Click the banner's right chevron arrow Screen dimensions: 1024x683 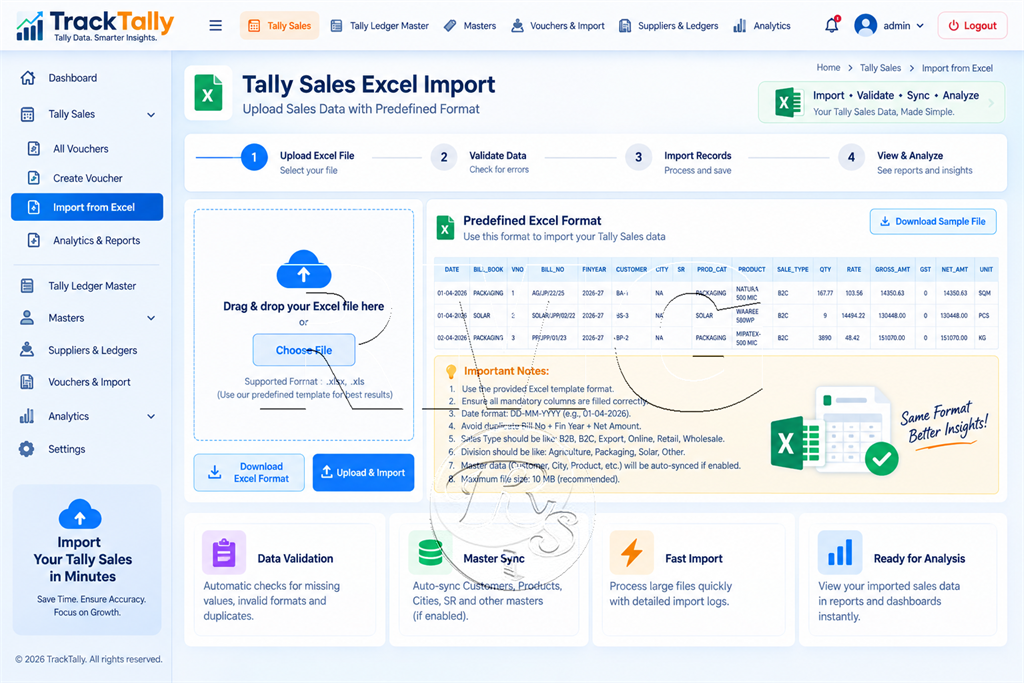pyautogui.click(x=991, y=103)
